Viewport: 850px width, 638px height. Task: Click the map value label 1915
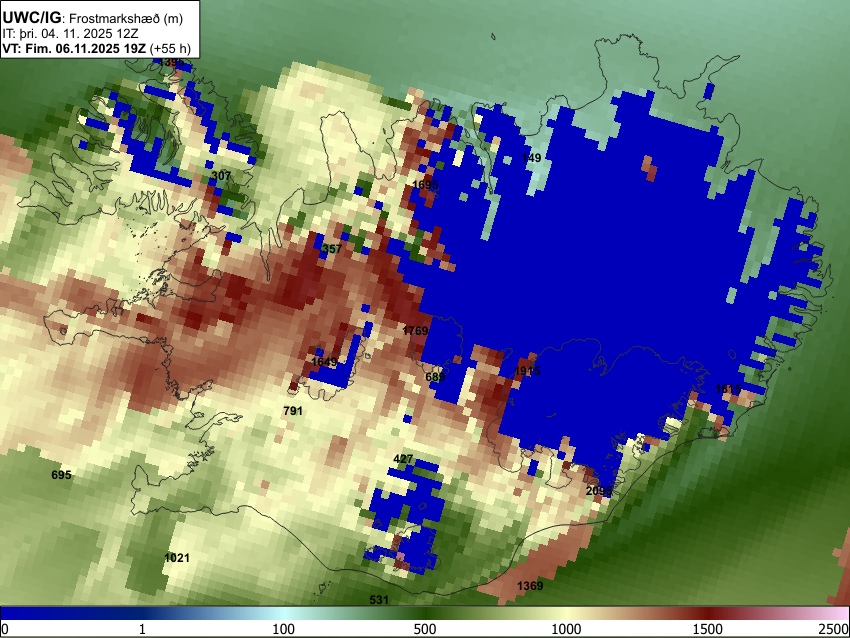[527, 371]
